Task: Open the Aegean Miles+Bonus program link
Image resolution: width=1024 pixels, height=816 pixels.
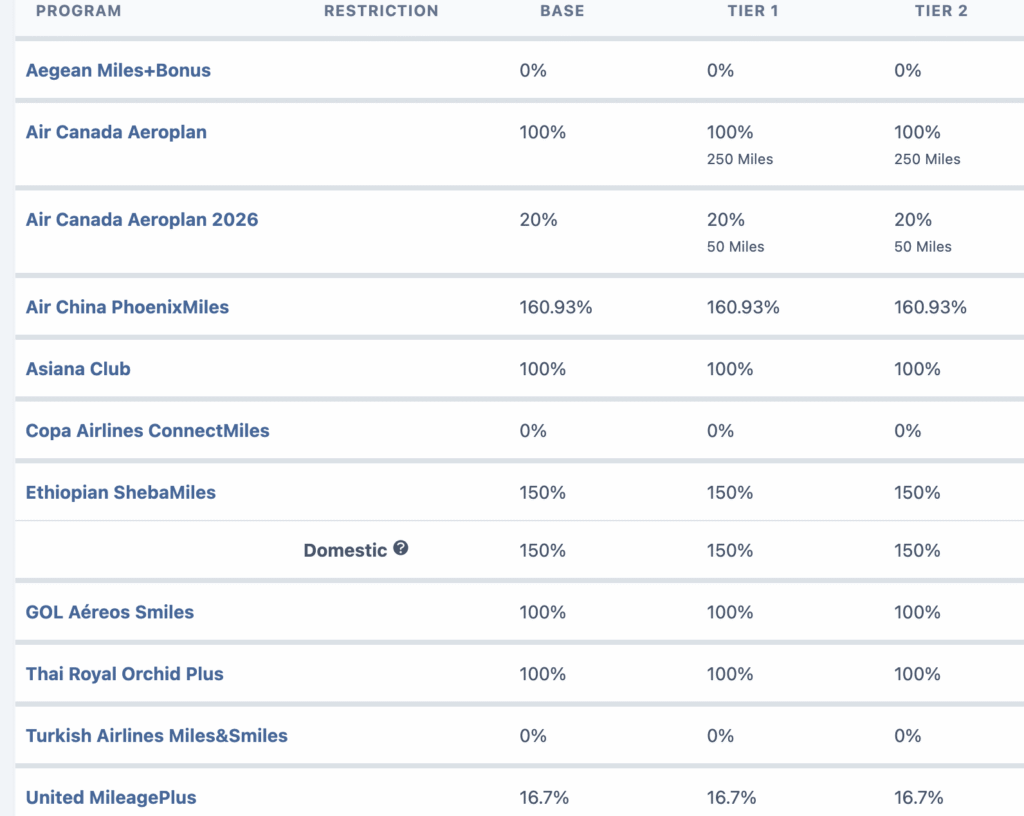Action: pyautogui.click(x=118, y=71)
